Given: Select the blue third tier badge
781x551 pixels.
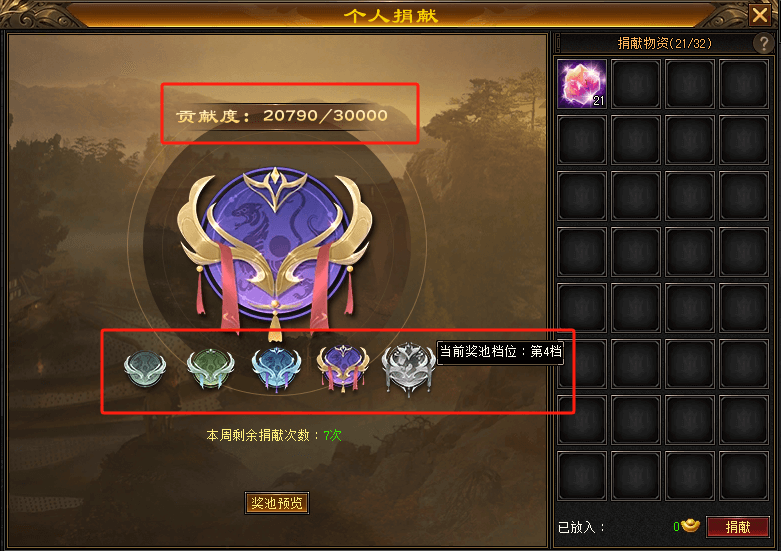Looking at the screenshot, I should 276,369.
